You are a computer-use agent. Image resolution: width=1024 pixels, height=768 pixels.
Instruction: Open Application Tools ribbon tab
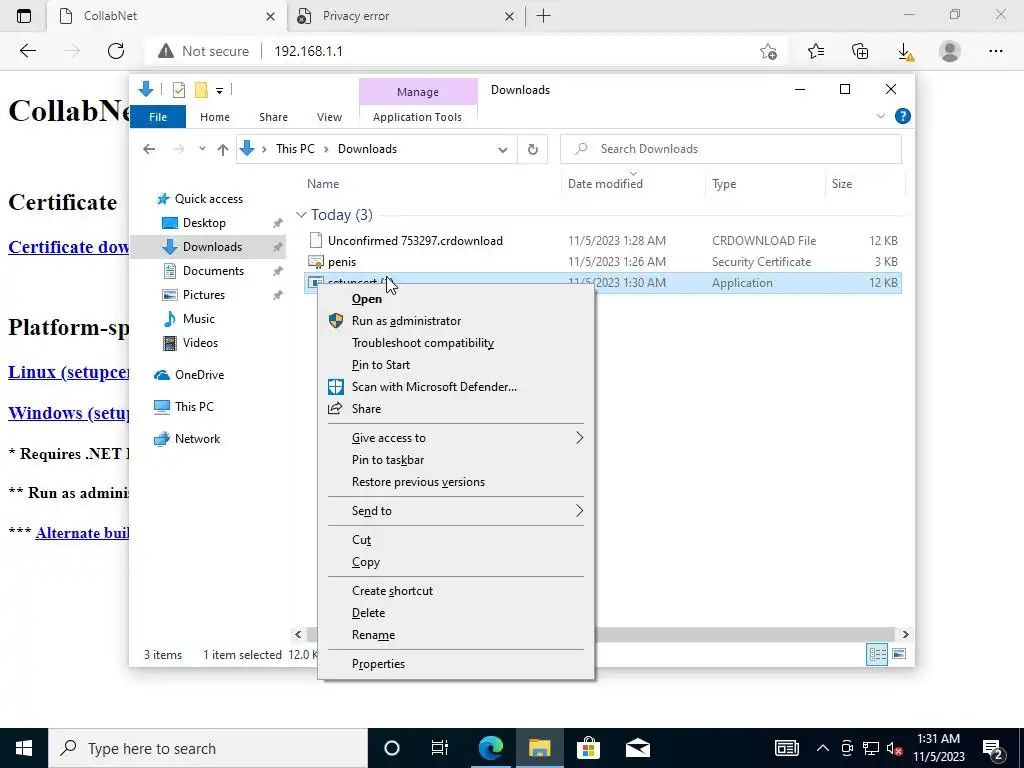click(417, 117)
